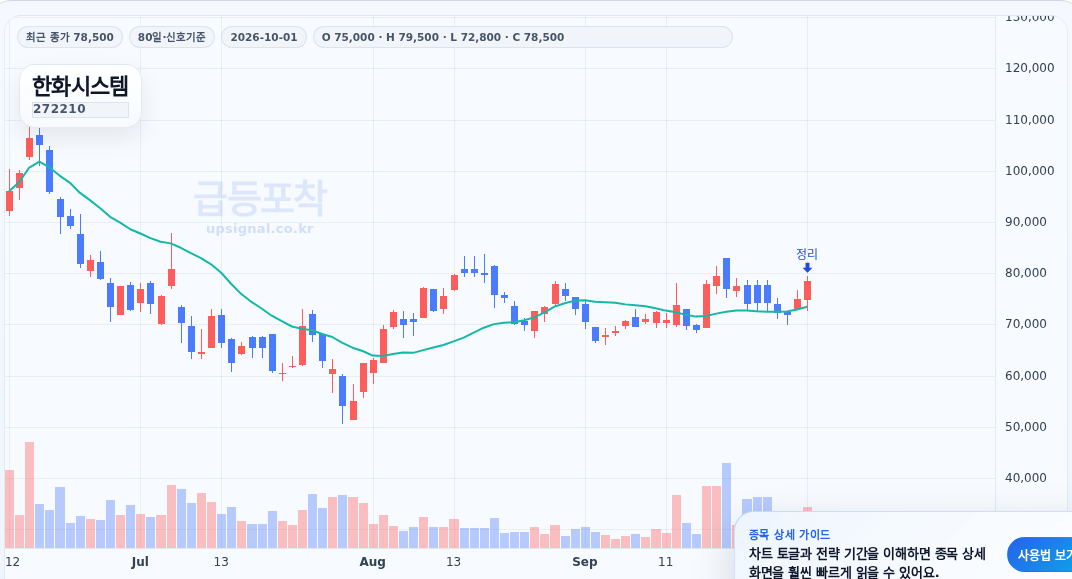
Task: Click the 정리 signal marker above the last candle
Action: click(x=807, y=259)
